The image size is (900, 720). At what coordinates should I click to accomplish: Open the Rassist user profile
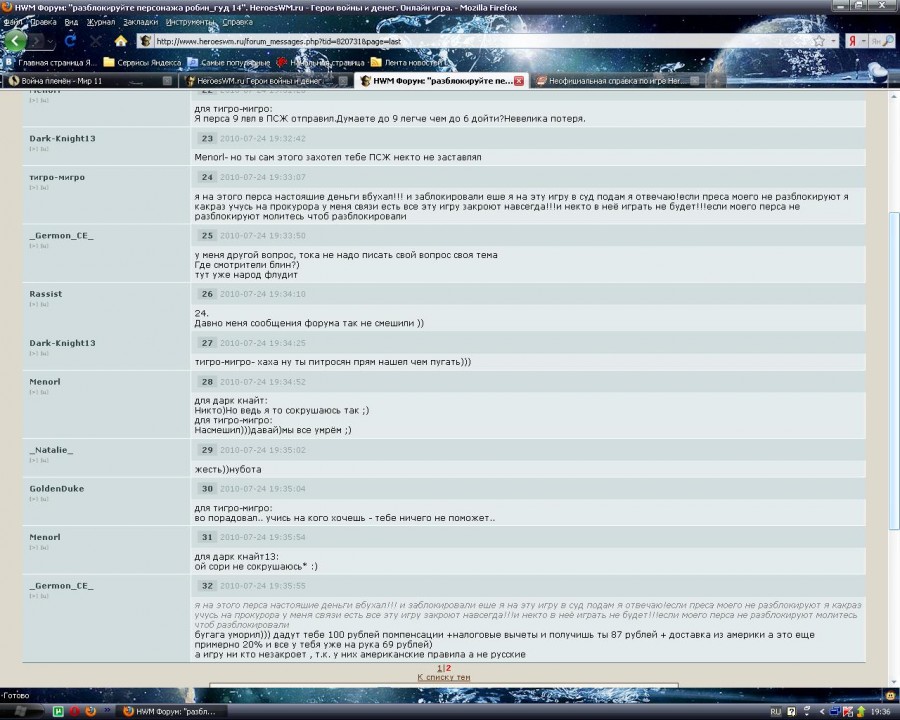[x=45, y=294]
